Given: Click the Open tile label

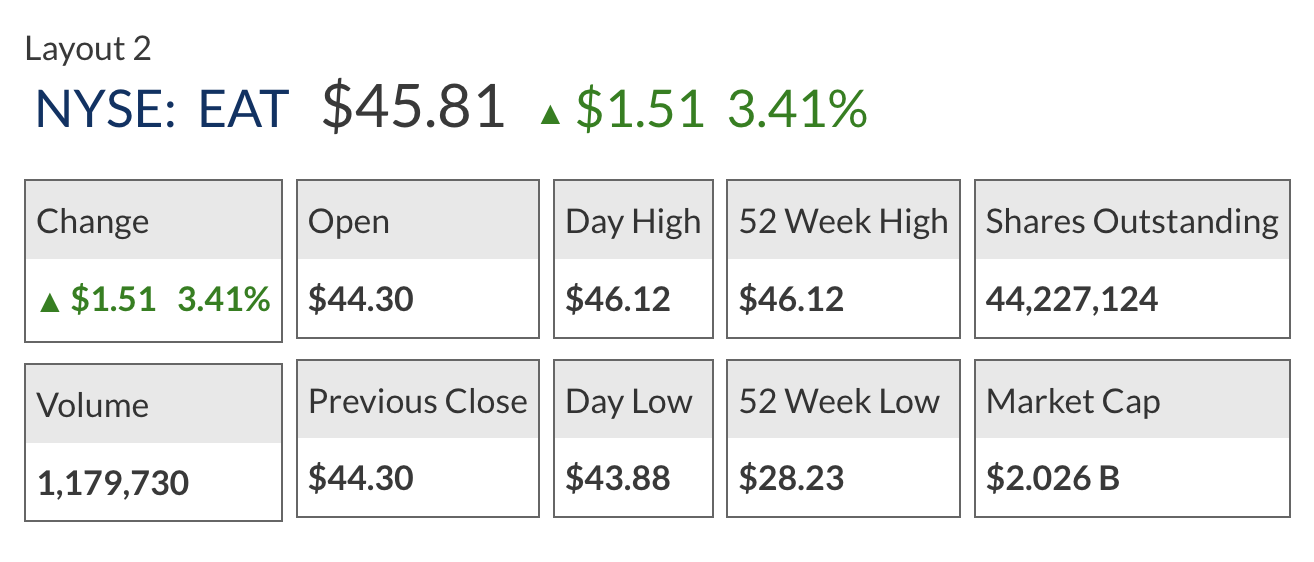Looking at the screenshot, I should (349, 221).
